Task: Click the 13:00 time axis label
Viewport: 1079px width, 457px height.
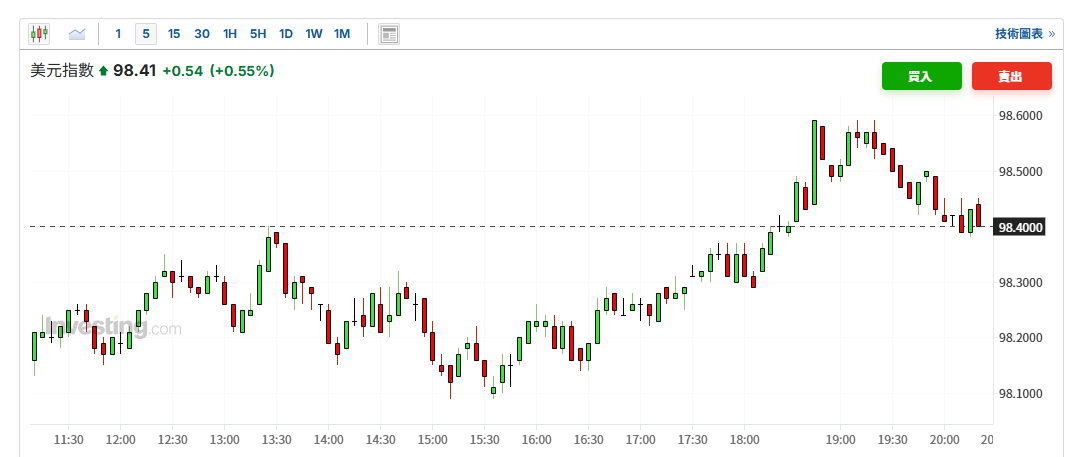Action: [x=224, y=440]
